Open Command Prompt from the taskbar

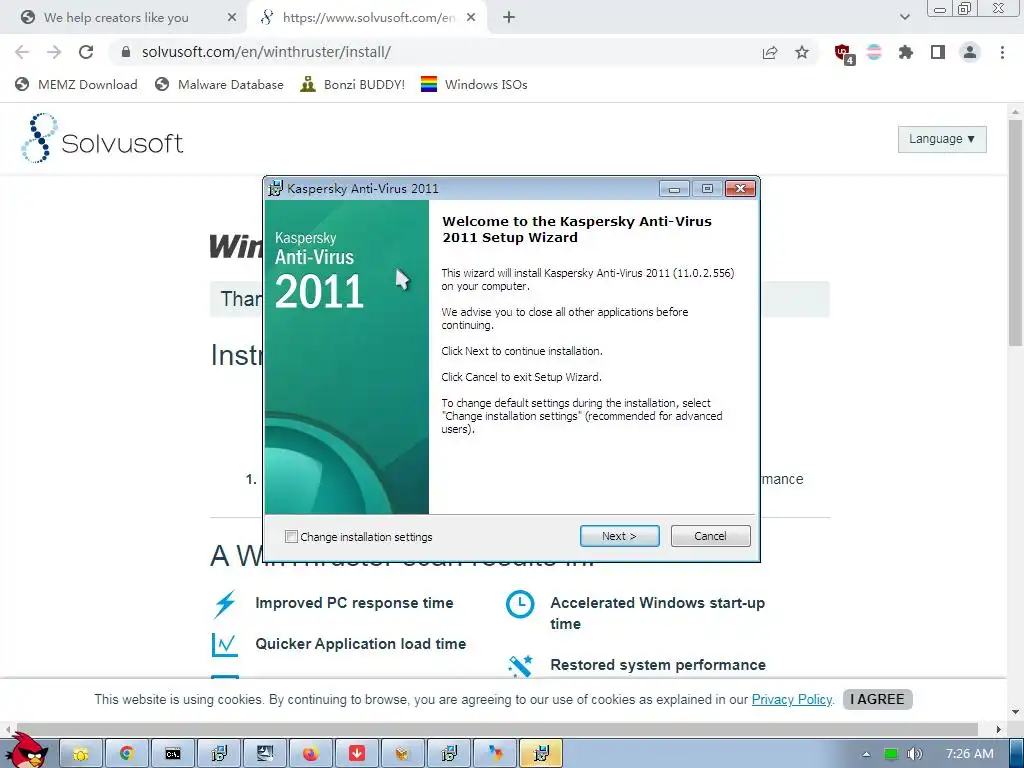[x=172, y=754]
